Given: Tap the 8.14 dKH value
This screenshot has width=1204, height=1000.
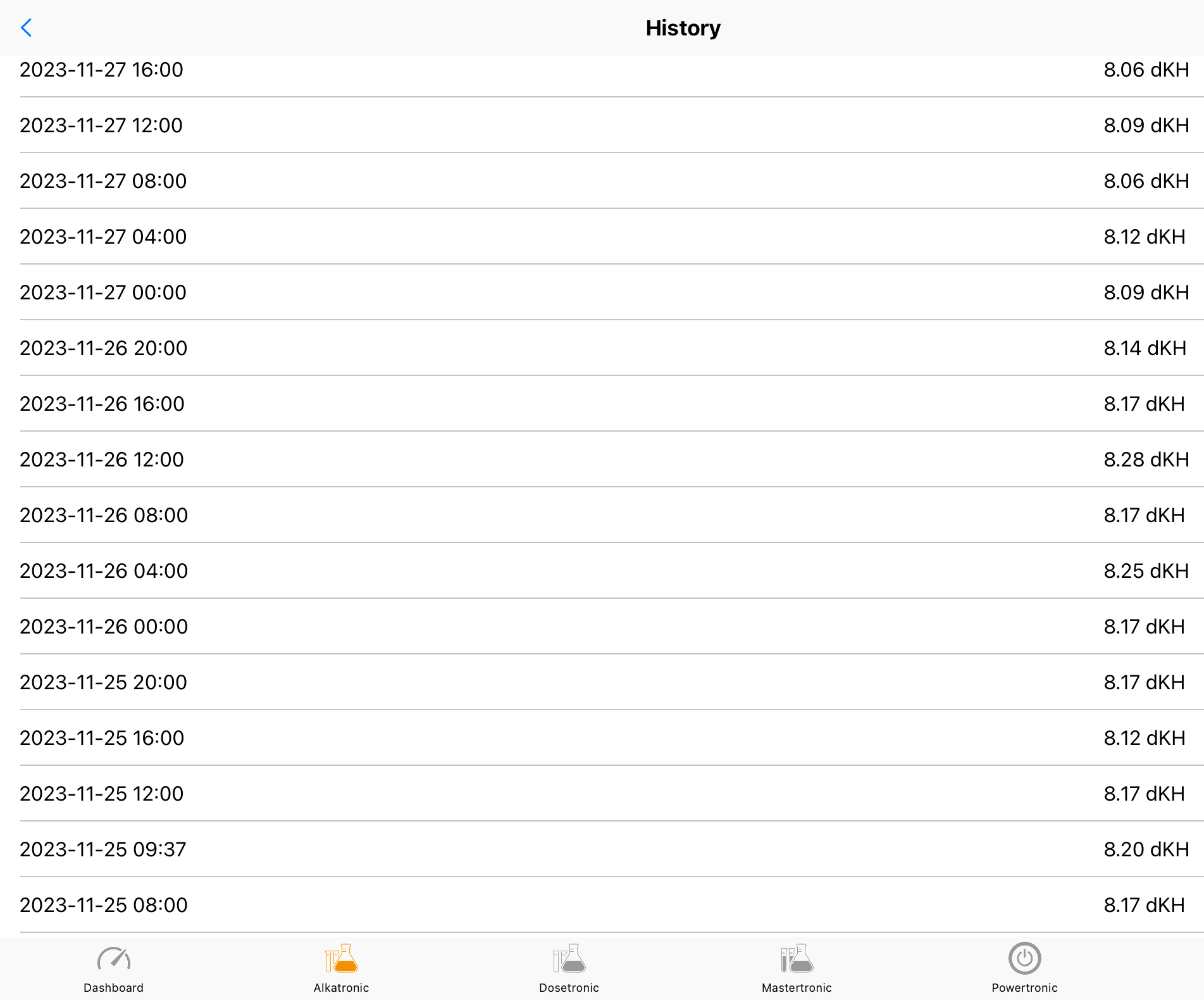Looking at the screenshot, I should coord(1145,348).
